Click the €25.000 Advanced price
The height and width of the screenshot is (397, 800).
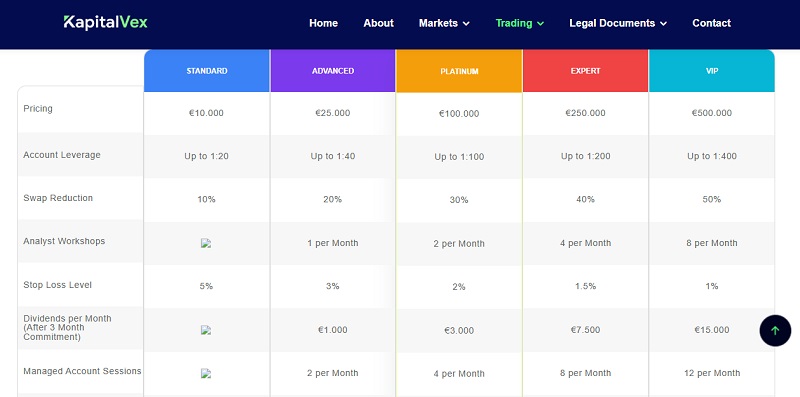click(x=333, y=113)
